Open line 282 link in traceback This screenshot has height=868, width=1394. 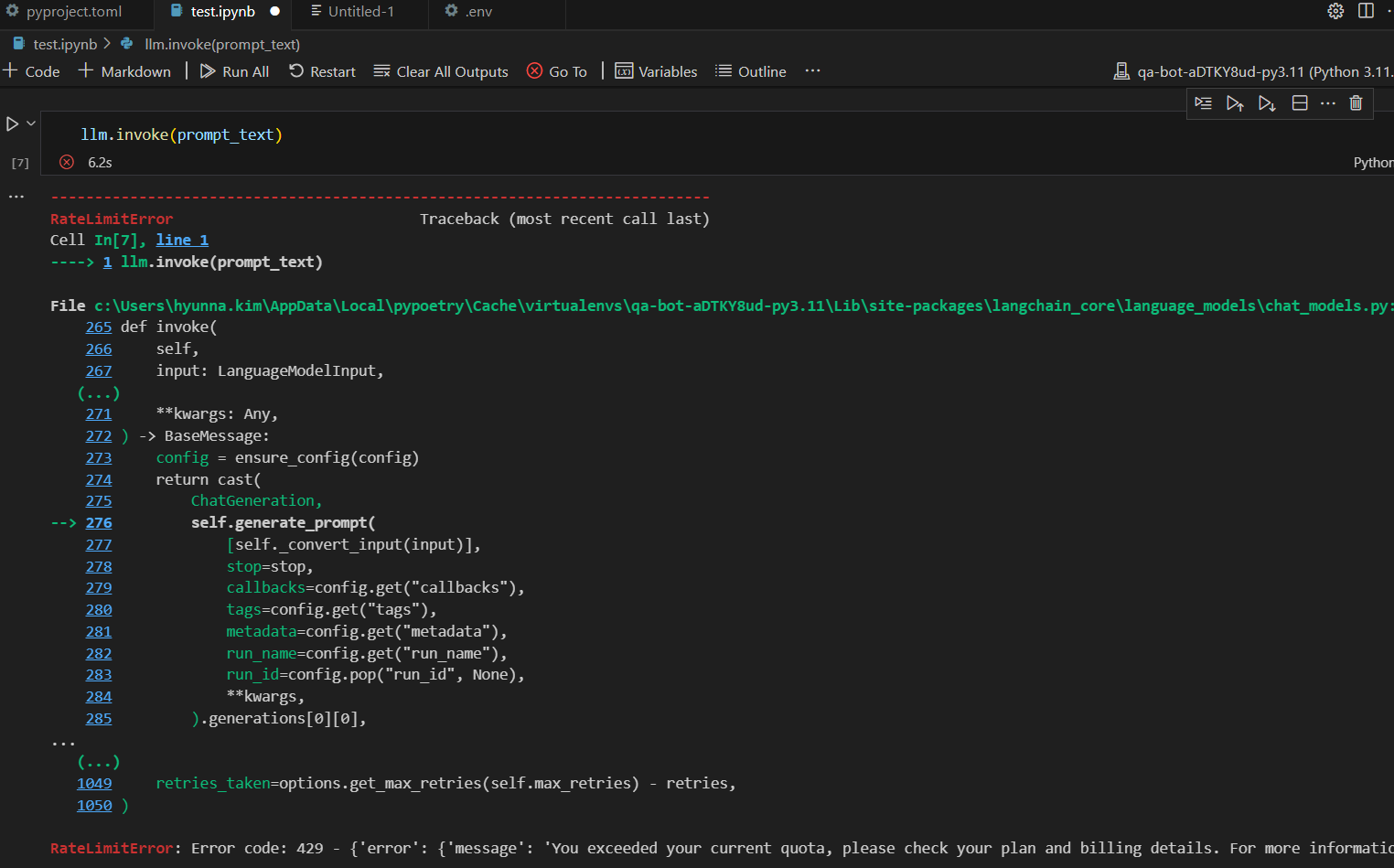point(99,653)
